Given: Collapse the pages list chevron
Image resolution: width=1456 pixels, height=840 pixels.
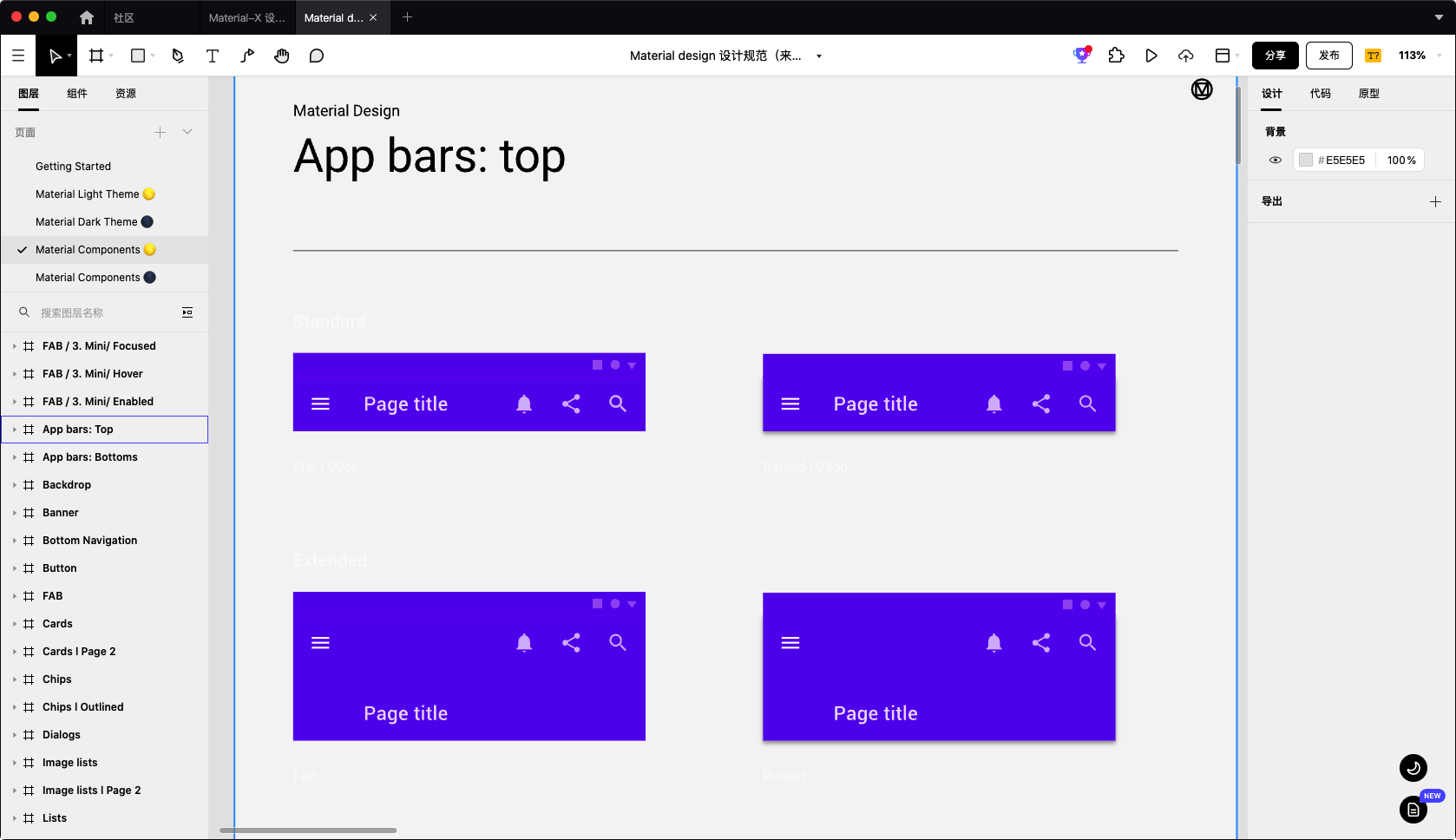Looking at the screenshot, I should click(x=187, y=132).
